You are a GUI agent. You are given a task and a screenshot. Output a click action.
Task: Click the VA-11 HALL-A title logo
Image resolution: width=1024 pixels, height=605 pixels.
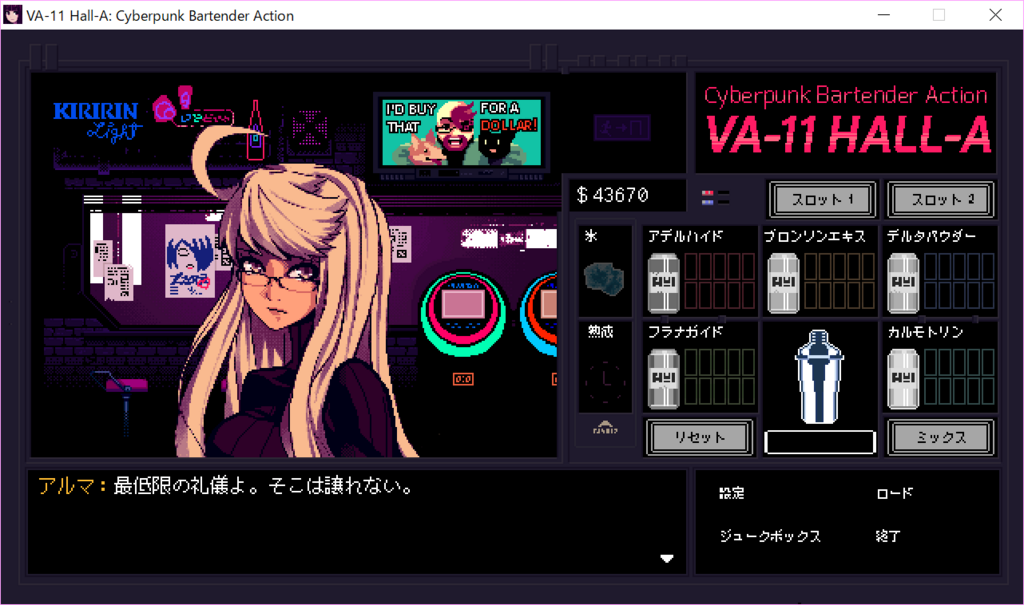click(848, 134)
